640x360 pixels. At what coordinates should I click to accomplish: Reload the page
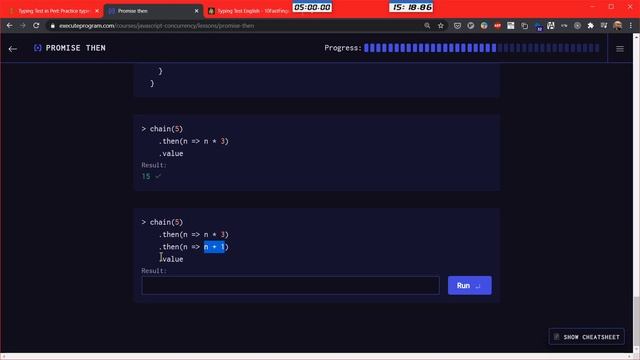(36, 26)
